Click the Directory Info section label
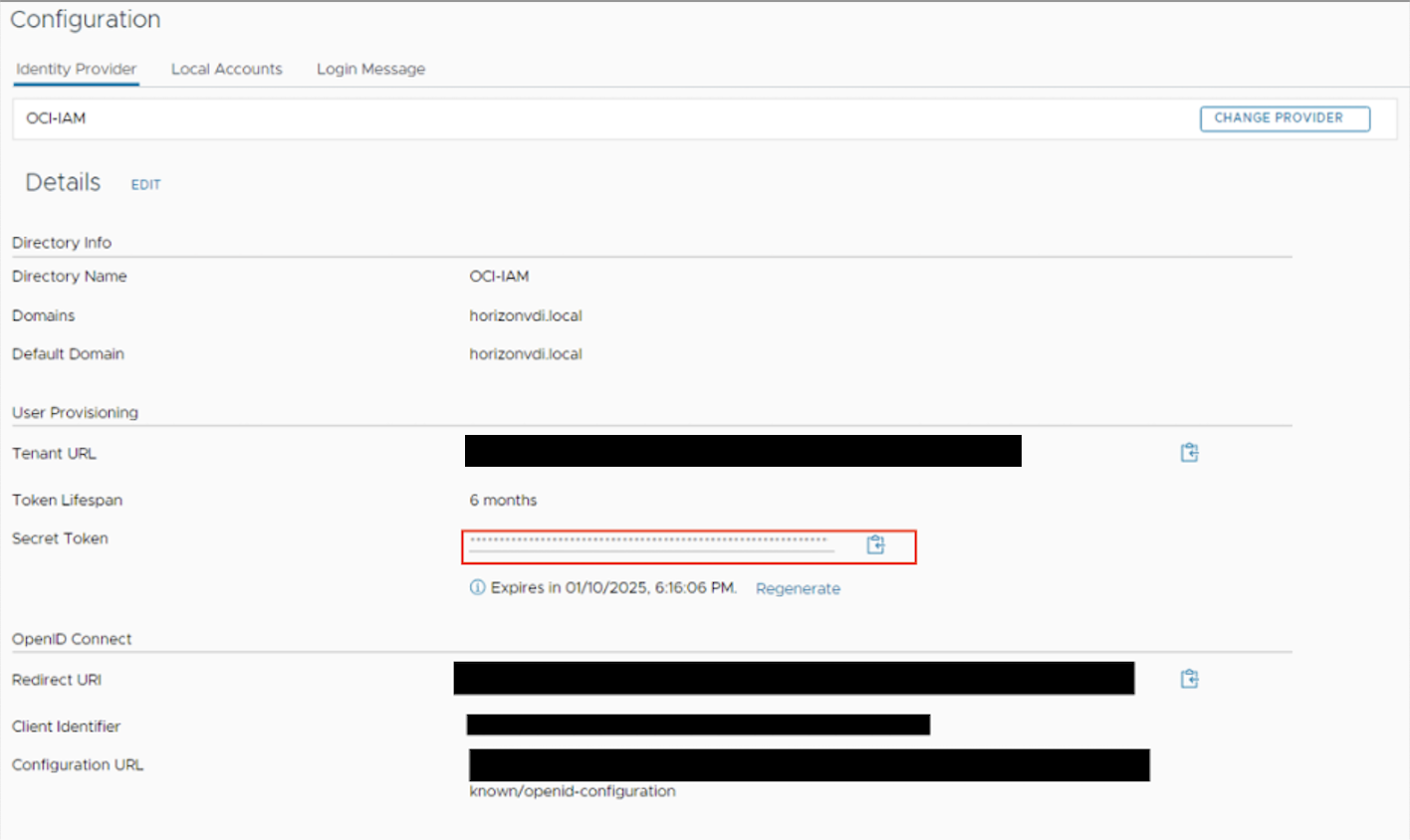Viewport: 1410px width, 840px height. click(x=62, y=242)
